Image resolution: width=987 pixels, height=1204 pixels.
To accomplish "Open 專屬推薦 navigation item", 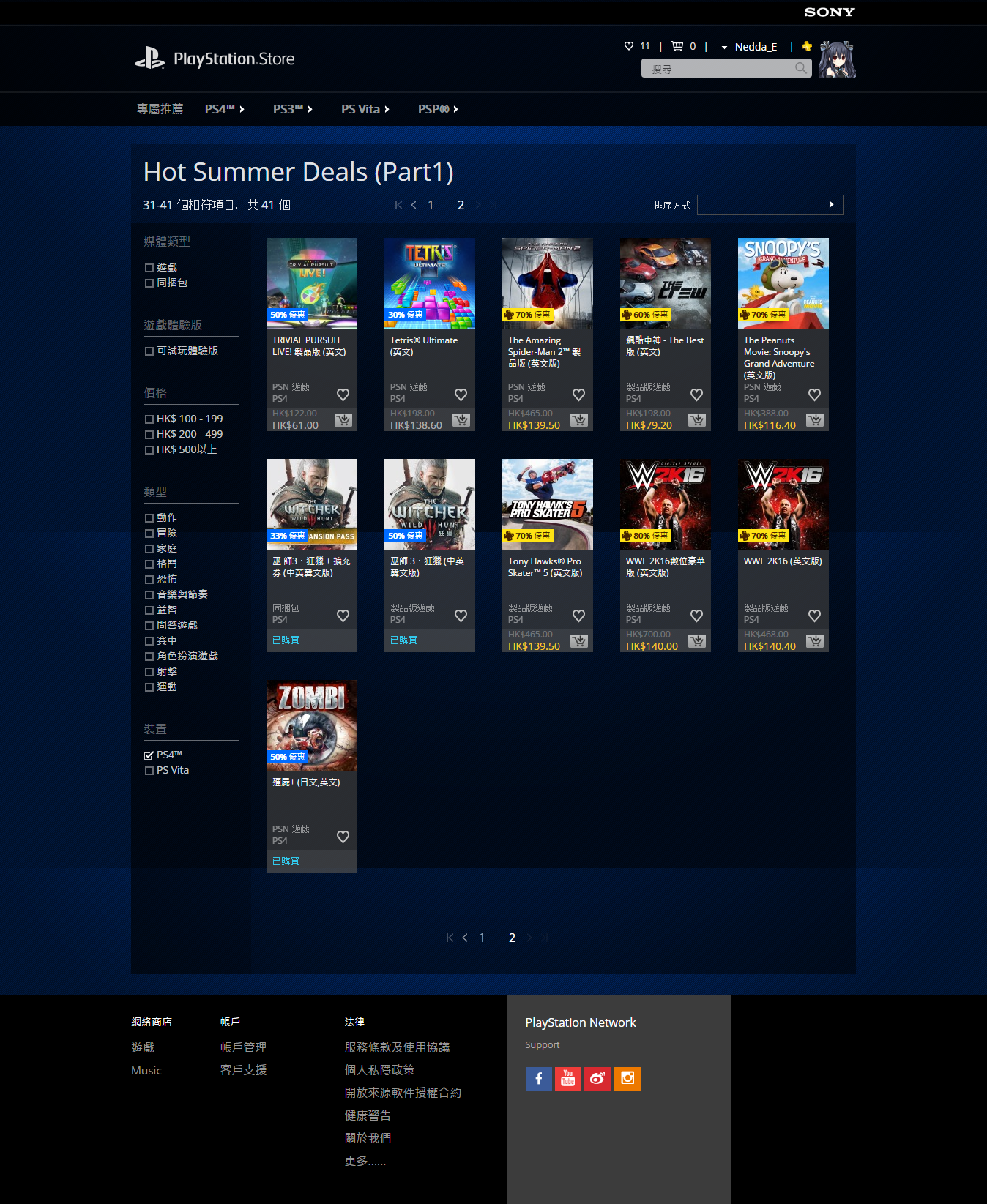I will (x=160, y=109).
